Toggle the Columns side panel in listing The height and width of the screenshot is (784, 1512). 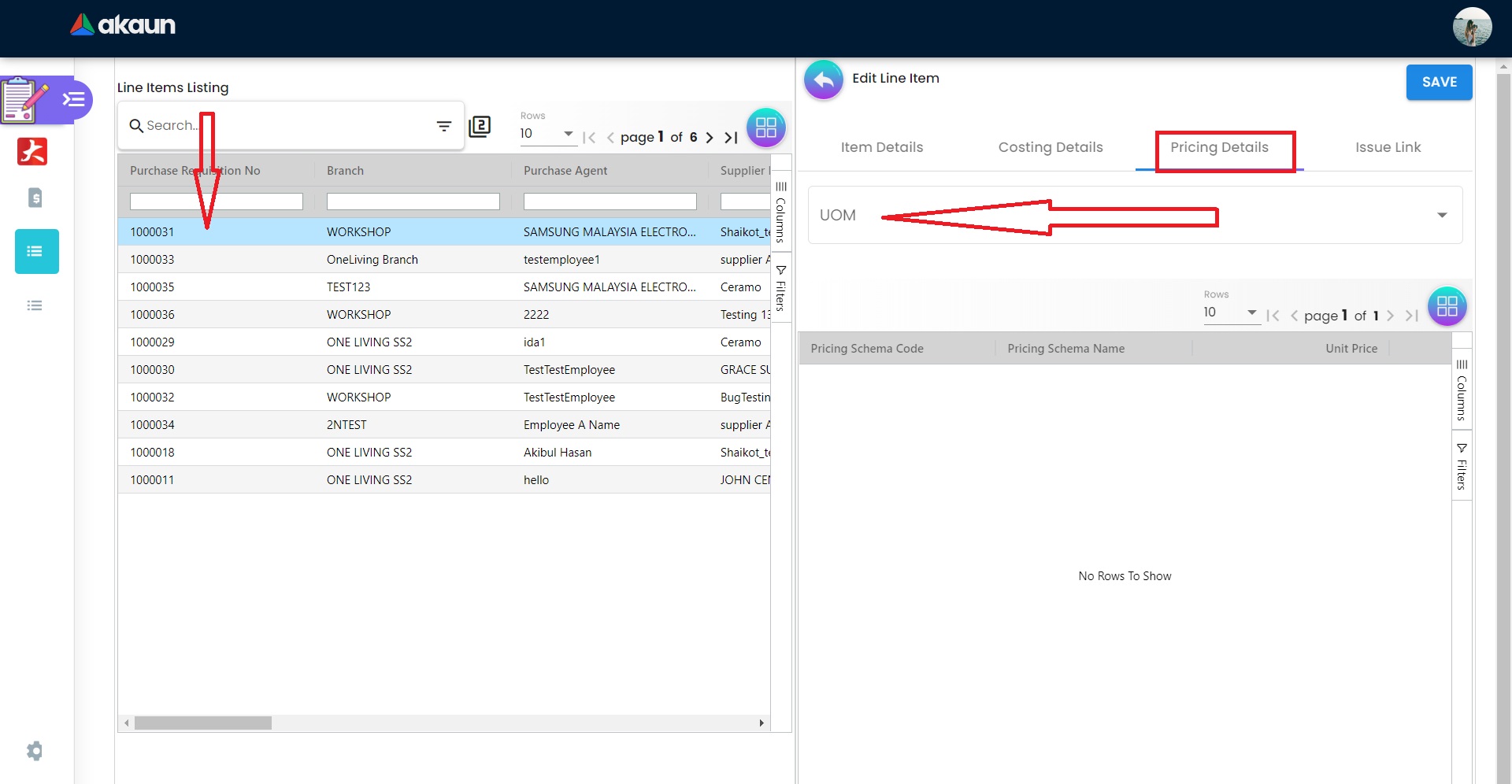[780, 212]
